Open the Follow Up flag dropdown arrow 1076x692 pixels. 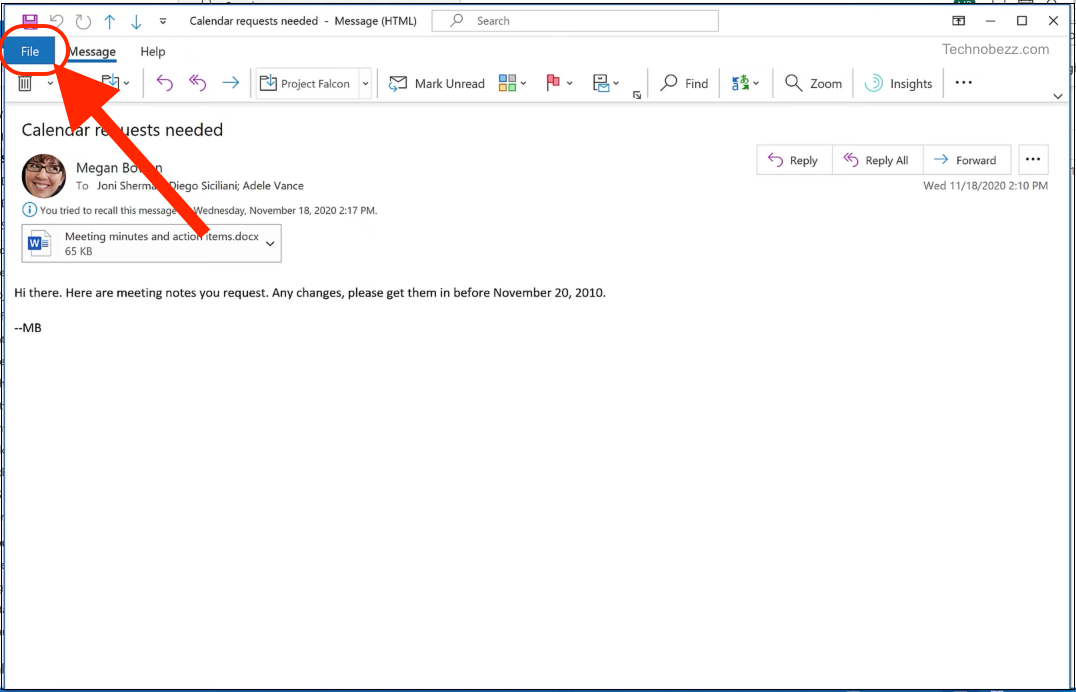pyautogui.click(x=570, y=84)
